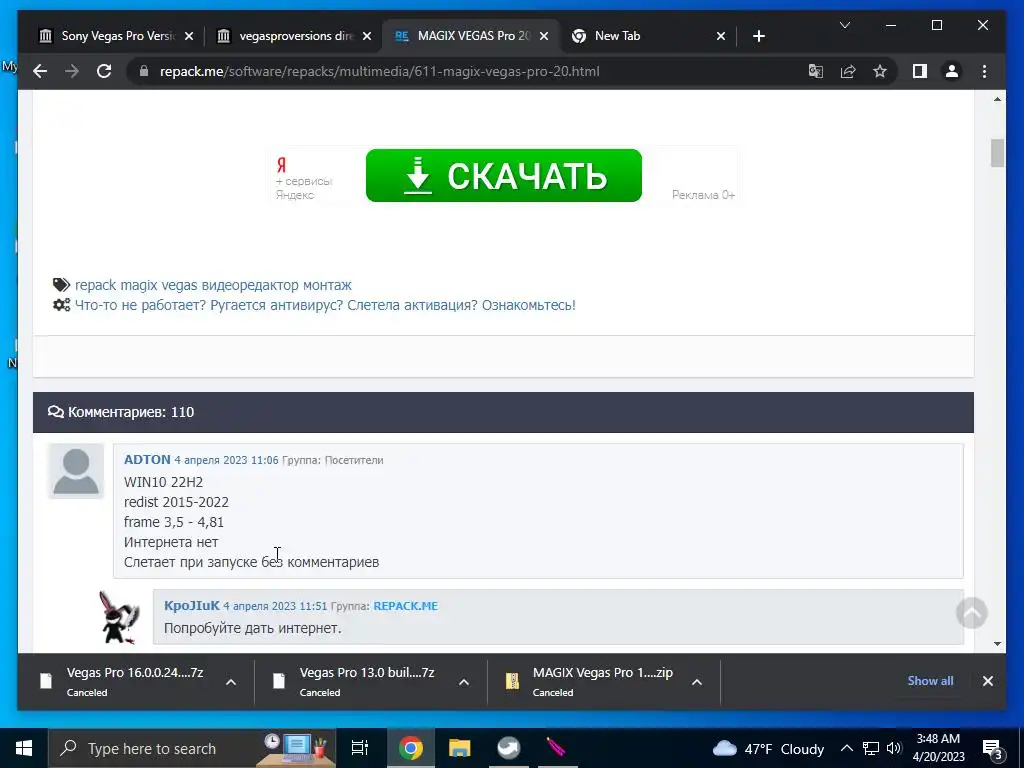Click KpoJIuK's rabbit avatar

119,617
